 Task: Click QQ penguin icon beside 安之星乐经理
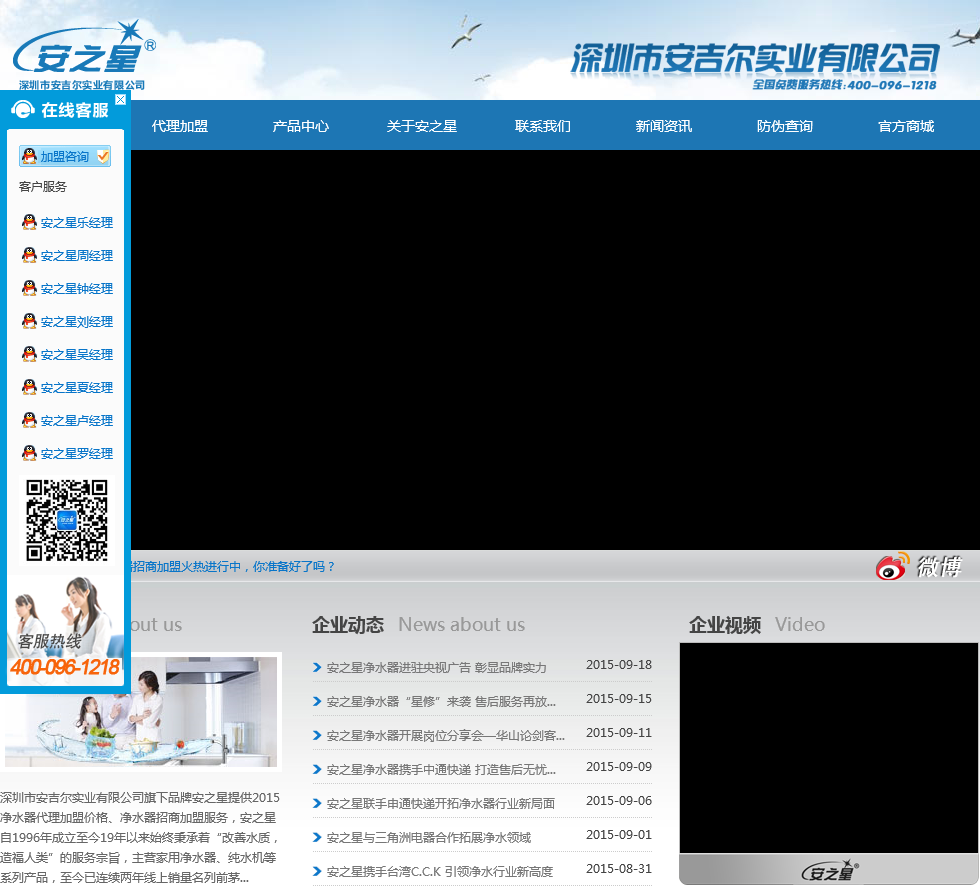(x=29, y=222)
